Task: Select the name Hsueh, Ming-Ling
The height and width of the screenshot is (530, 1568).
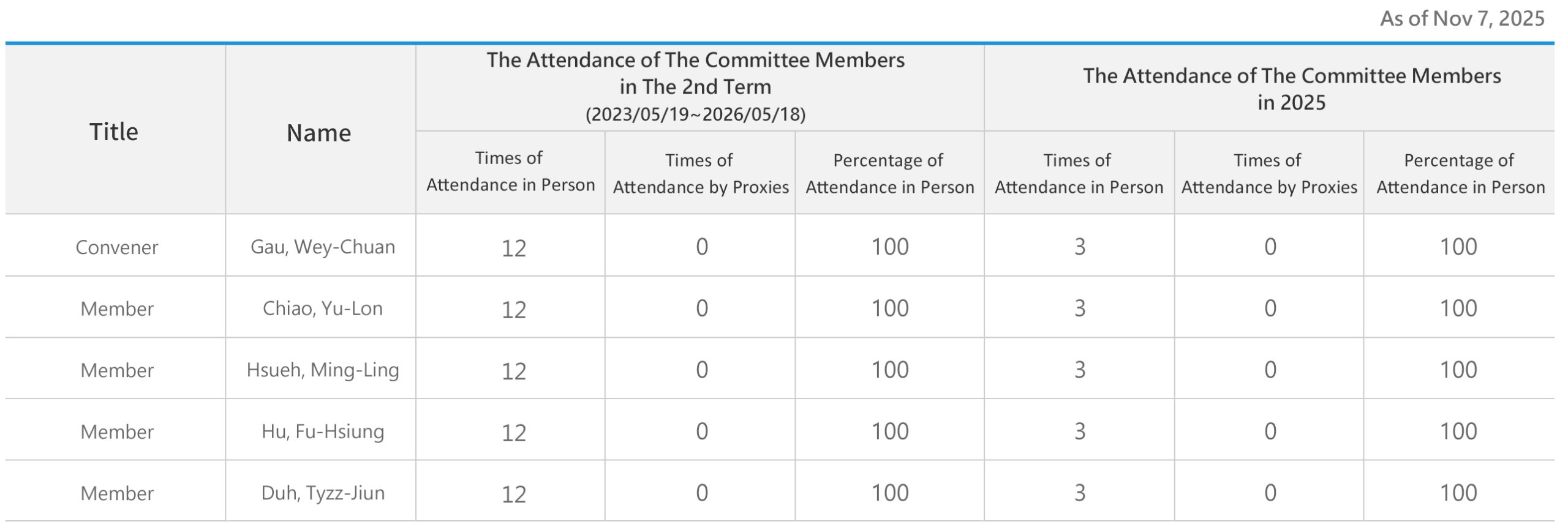Action: click(323, 370)
